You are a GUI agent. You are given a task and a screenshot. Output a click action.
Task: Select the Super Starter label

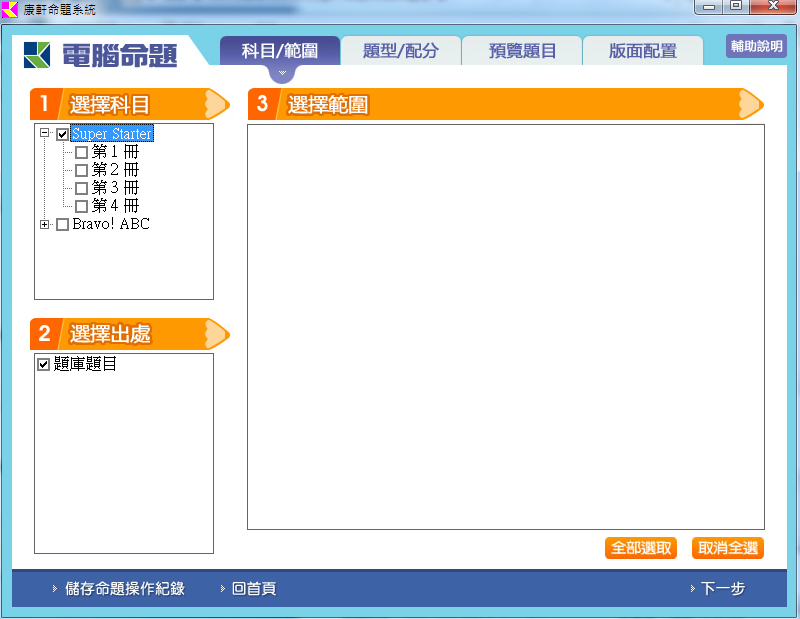click(x=112, y=134)
